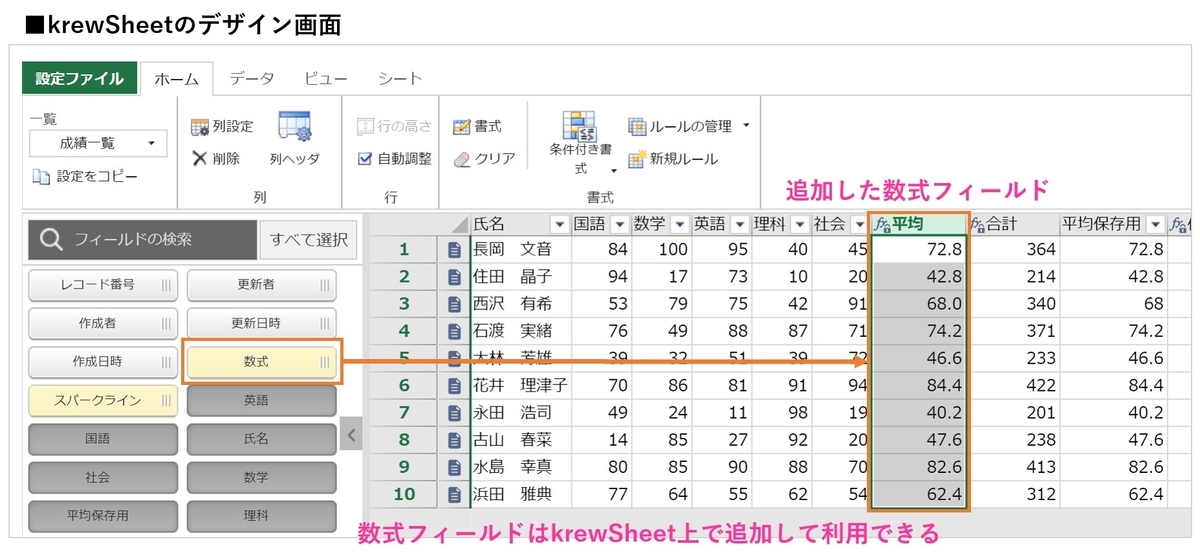
Task: Open the 国語 column filter dropdown
Action: click(619, 224)
